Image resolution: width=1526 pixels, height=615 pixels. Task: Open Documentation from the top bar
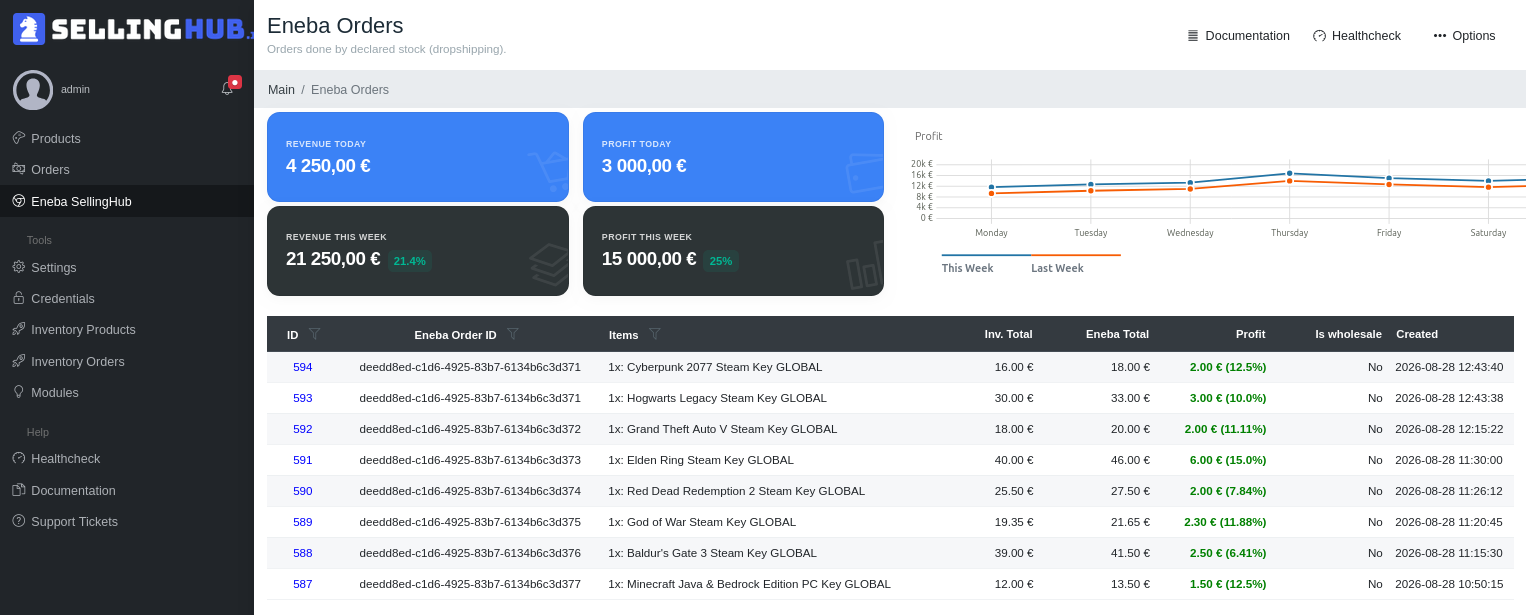pyautogui.click(x=1238, y=36)
